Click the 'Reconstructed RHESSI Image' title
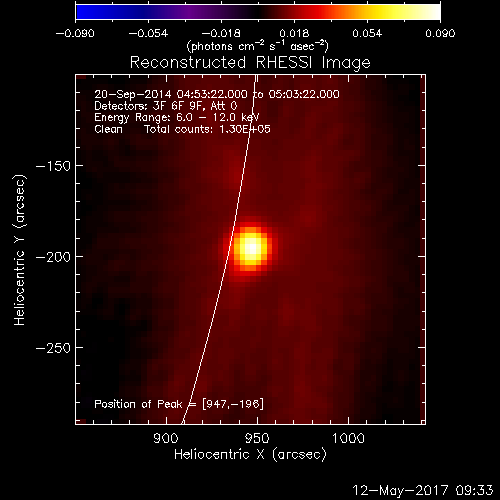 point(250,62)
